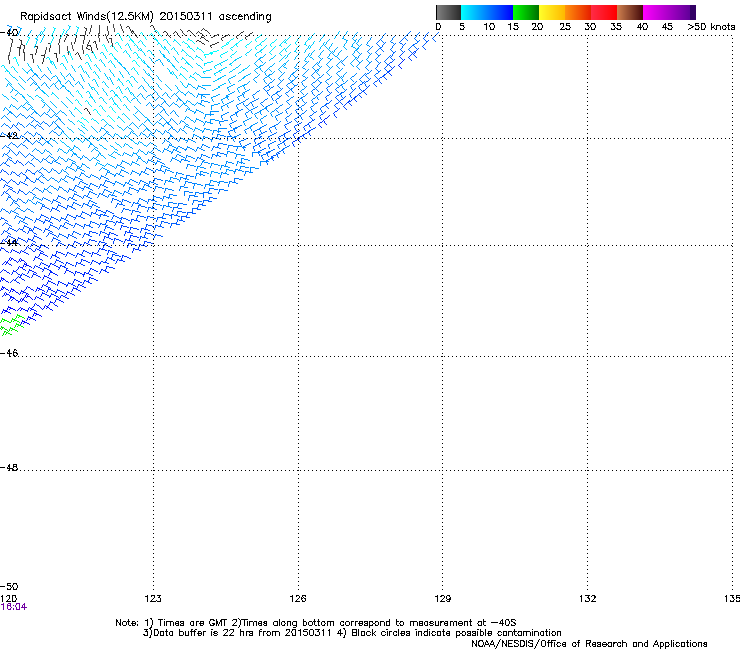
Task: Click the -46 latitude axis label
Action: point(9,353)
